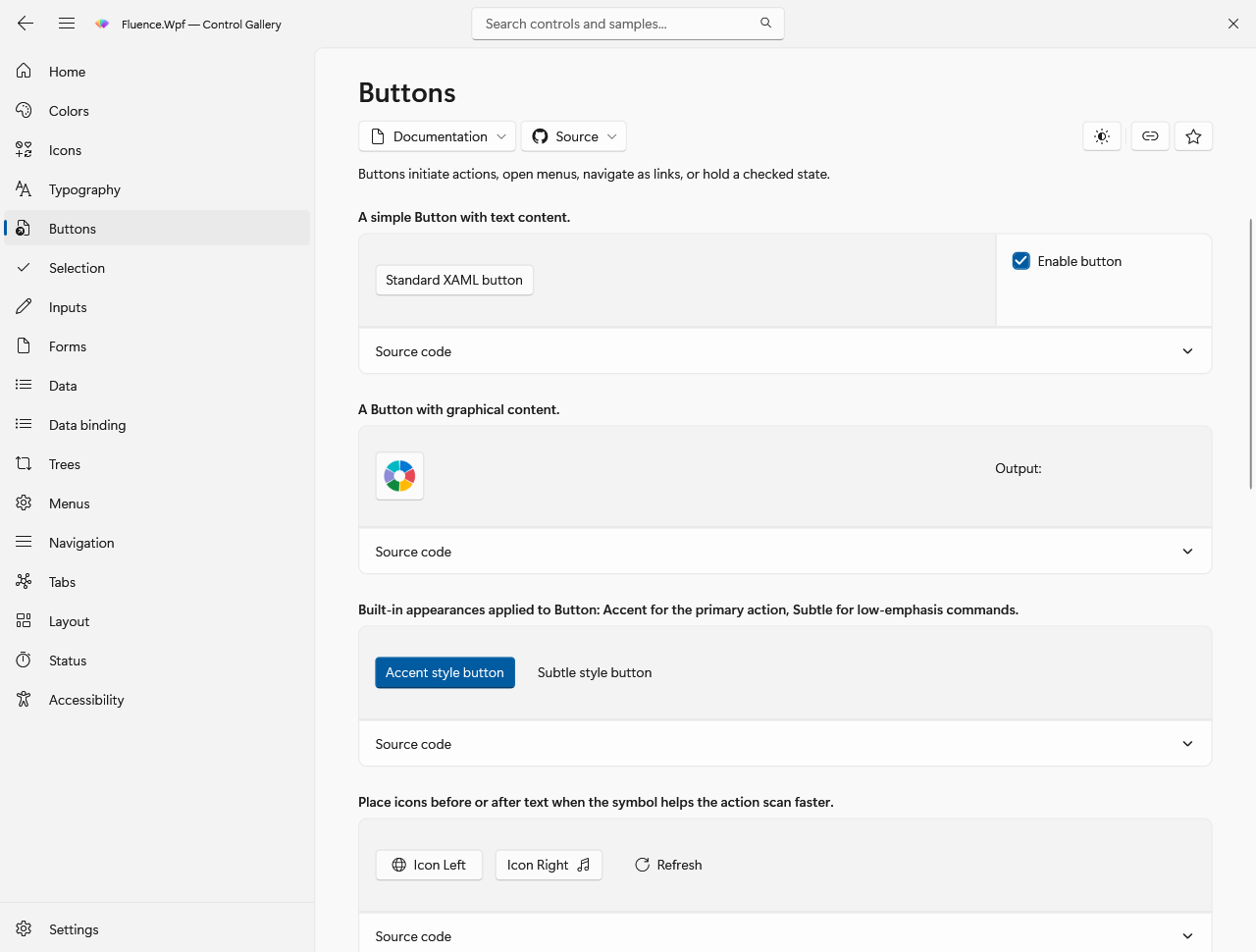Image resolution: width=1256 pixels, height=952 pixels.
Task: Click the Subtle style button
Action: coord(595,672)
